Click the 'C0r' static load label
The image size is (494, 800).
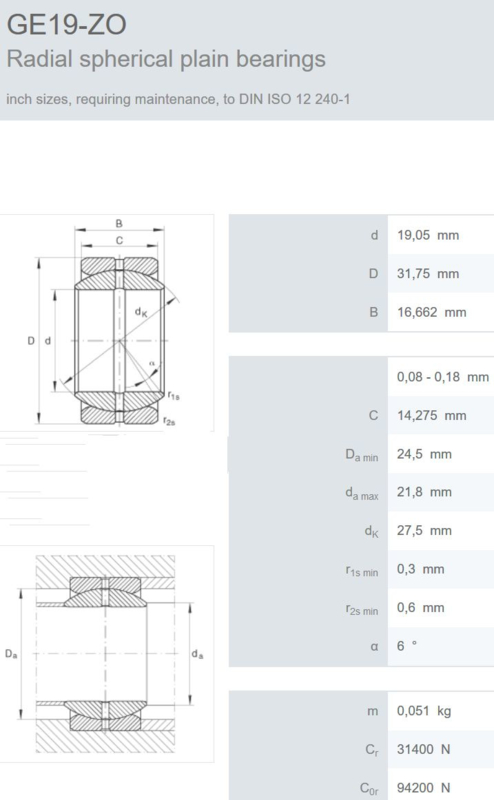369,789
